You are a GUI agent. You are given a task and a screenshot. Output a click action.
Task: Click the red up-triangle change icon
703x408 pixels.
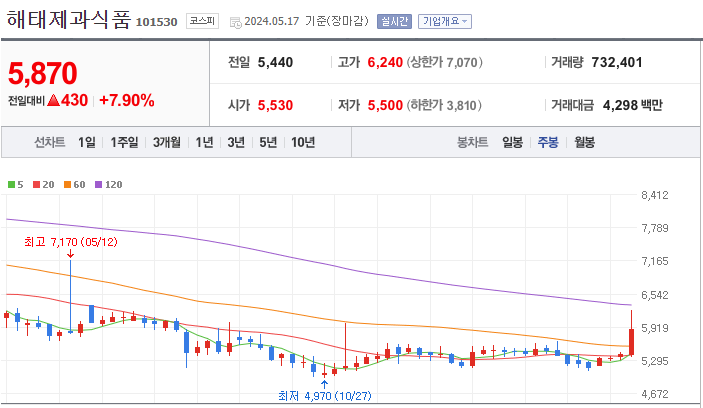tap(53, 100)
